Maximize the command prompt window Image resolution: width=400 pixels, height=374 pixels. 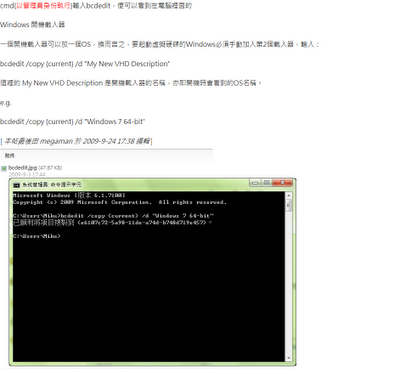(x=267, y=183)
